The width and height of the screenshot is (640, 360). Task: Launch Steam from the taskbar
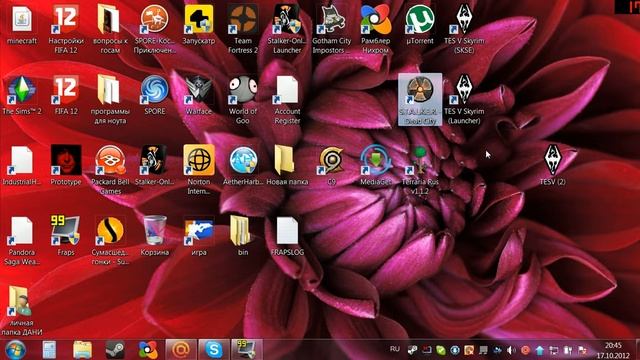pos(115,350)
